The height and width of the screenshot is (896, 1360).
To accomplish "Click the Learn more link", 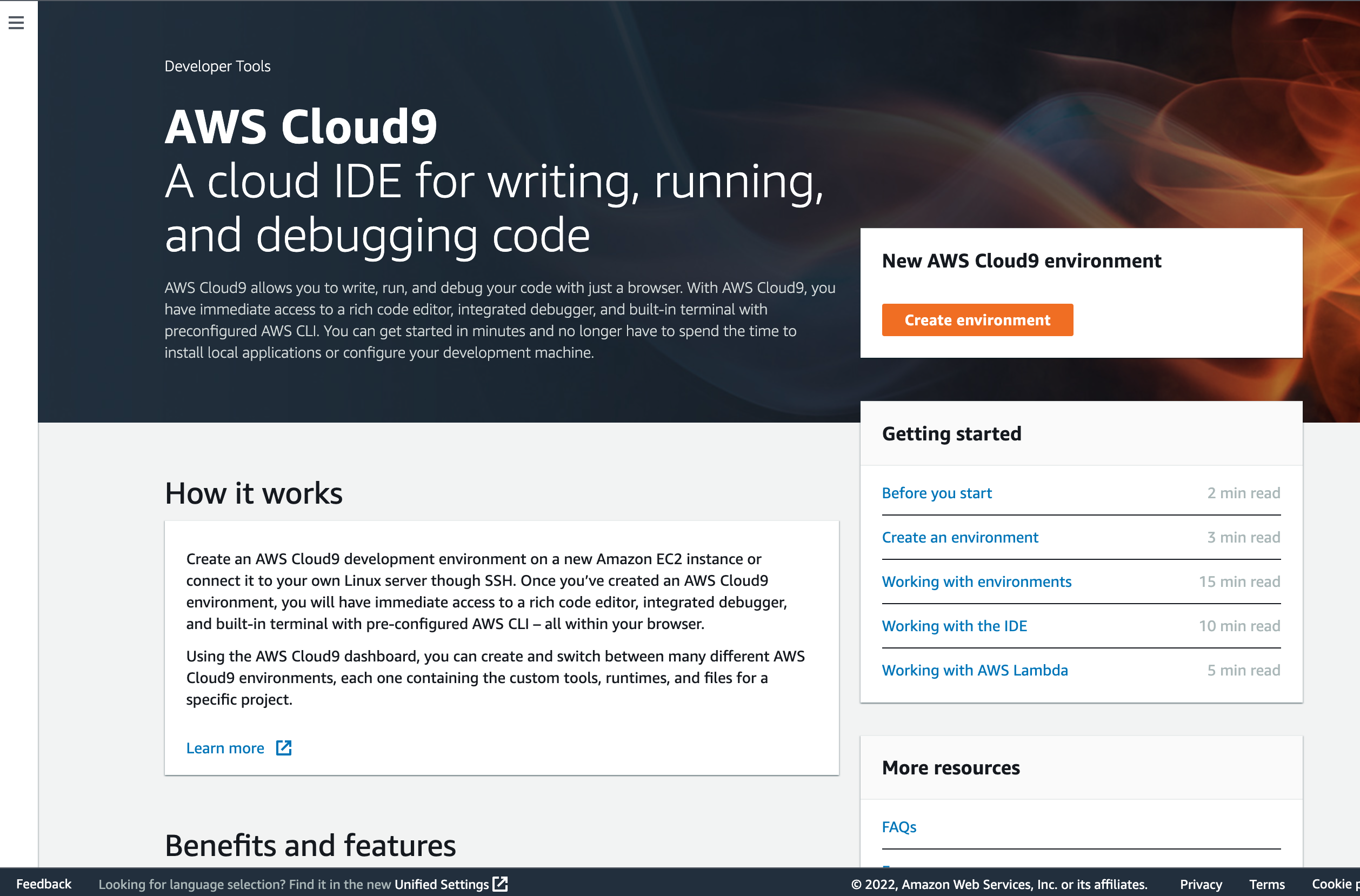I will pyautogui.click(x=225, y=748).
